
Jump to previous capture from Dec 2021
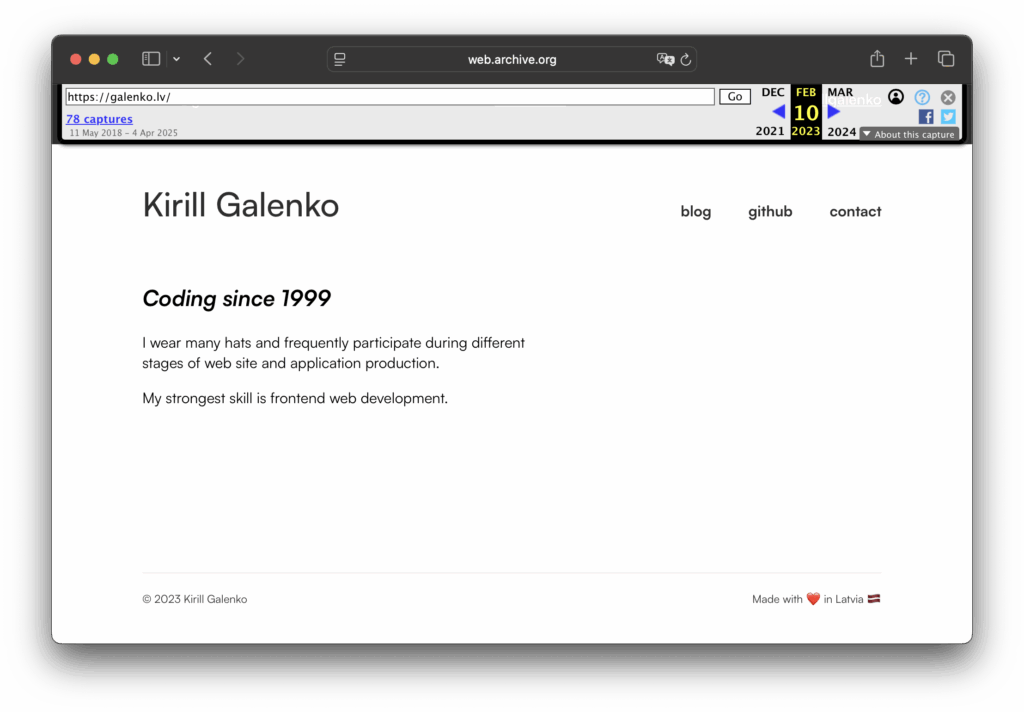(778, 112)
